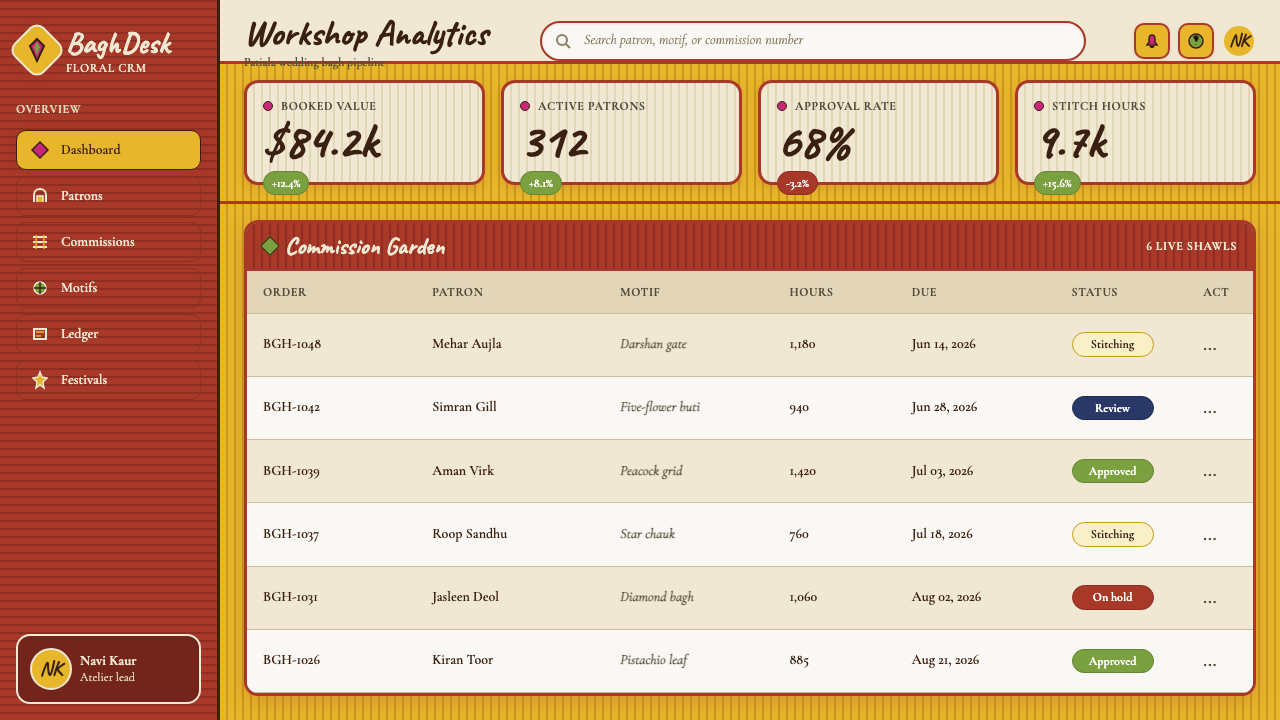Image resolution: width=1280 pixels, height=720 pixels.
Task: Open the NK avatar in the top bar
Action: coord(1239,41)
